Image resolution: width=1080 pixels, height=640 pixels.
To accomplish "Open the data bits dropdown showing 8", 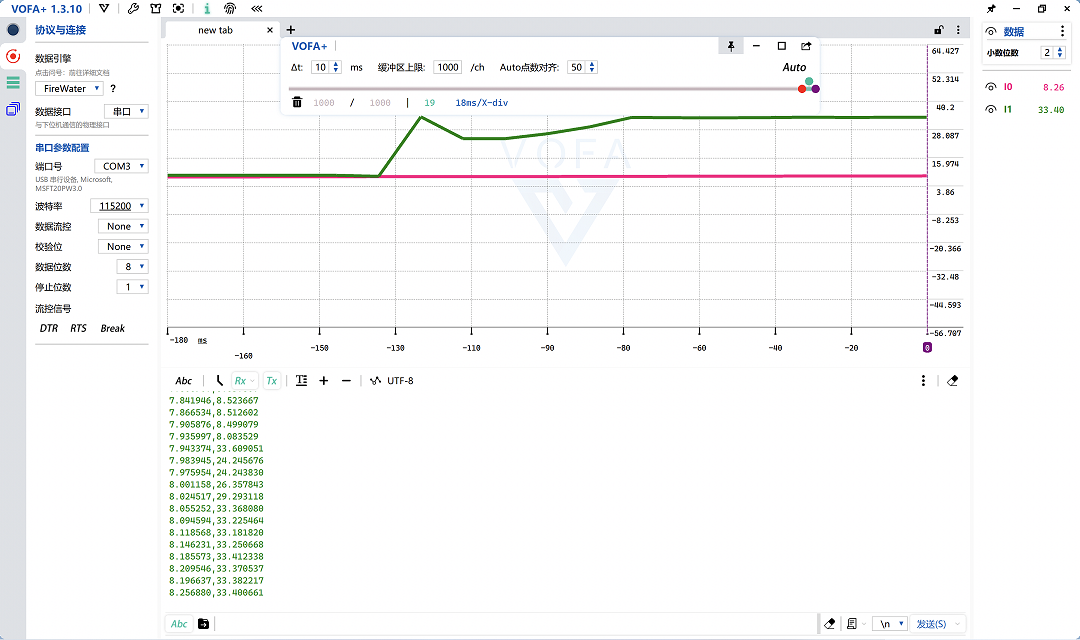I will coord(132,266).
